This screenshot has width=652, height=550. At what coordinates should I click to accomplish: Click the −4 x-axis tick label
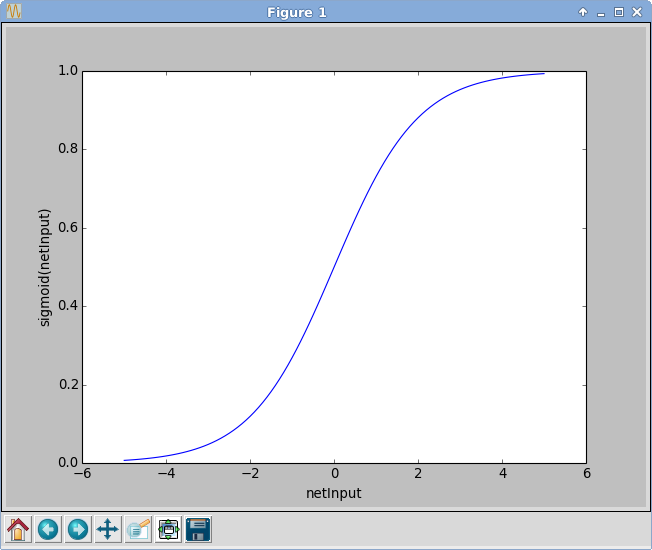[x=166, y=474]
